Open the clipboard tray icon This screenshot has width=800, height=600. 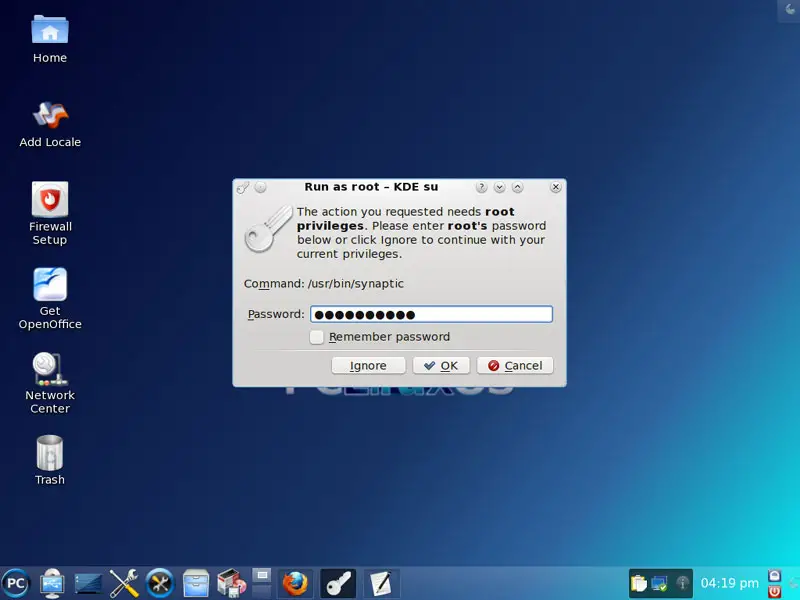(x=639, y=582)
